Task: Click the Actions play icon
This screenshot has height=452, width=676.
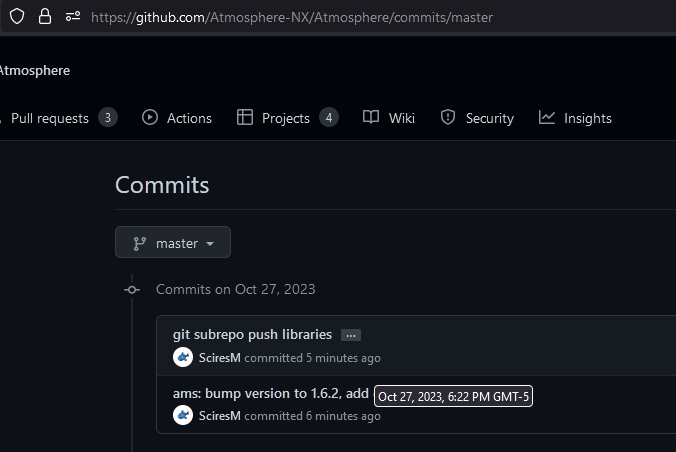Action: pyautogui.click(x=150, y=117)
